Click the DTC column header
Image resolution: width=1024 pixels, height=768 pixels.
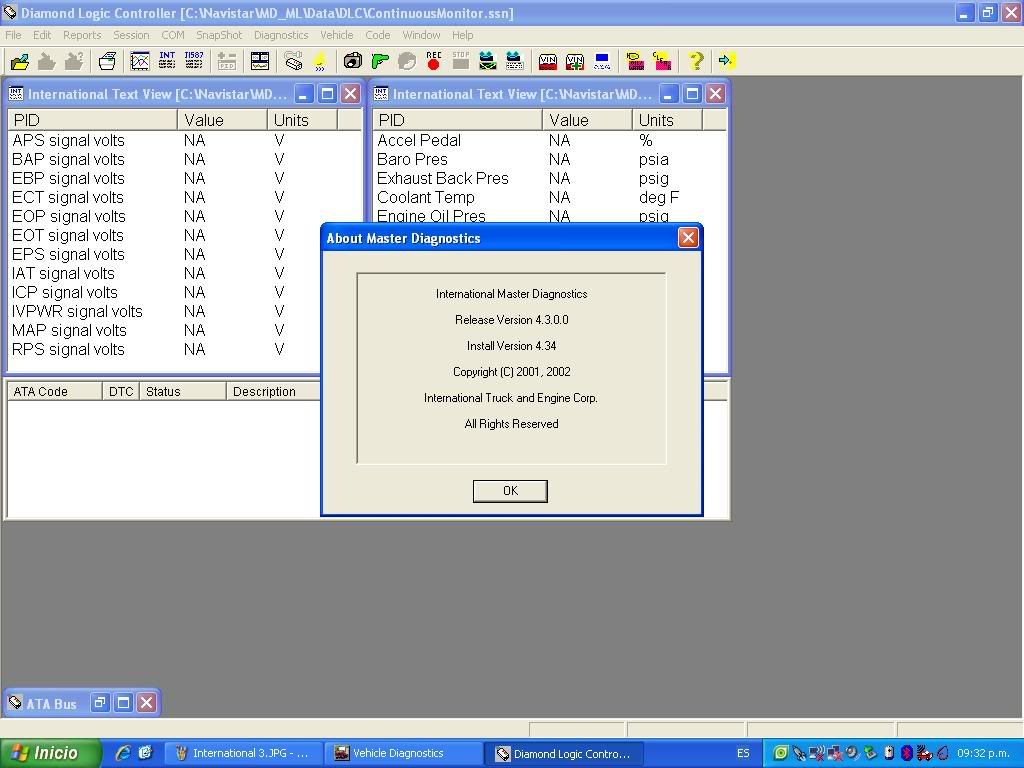121,391
